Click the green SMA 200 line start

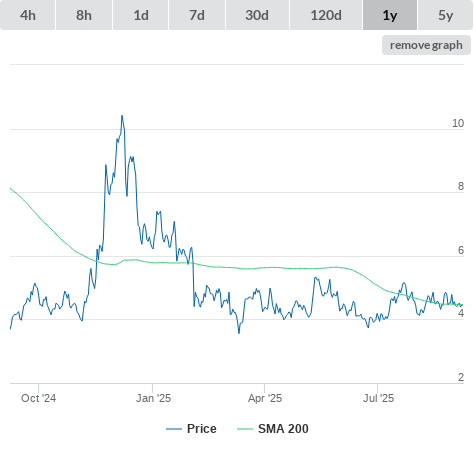tap(11, 189)
